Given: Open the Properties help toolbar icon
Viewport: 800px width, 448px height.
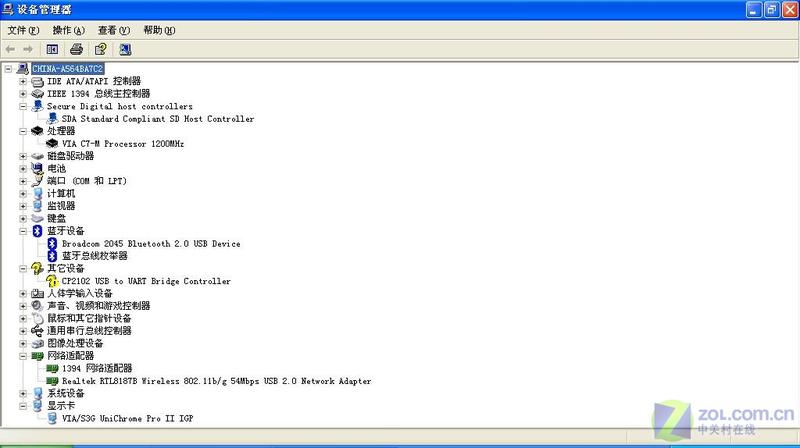Looking at the screenshot, I should tap(101, 49).
